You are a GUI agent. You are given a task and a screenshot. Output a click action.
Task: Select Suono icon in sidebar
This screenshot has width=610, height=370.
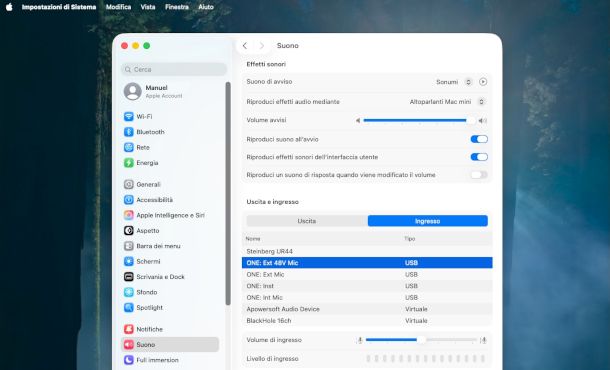129,345
